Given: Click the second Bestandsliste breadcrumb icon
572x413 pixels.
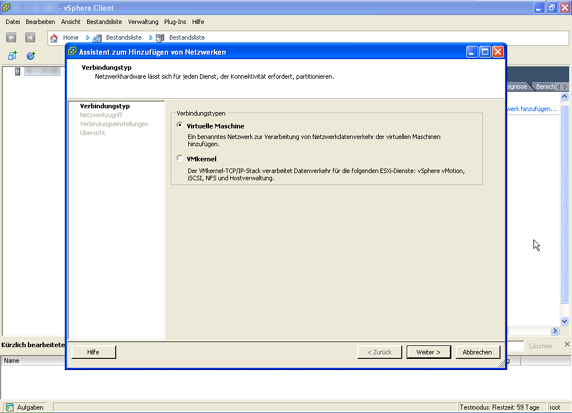Looking at the screenshot, I should (160, 38).
